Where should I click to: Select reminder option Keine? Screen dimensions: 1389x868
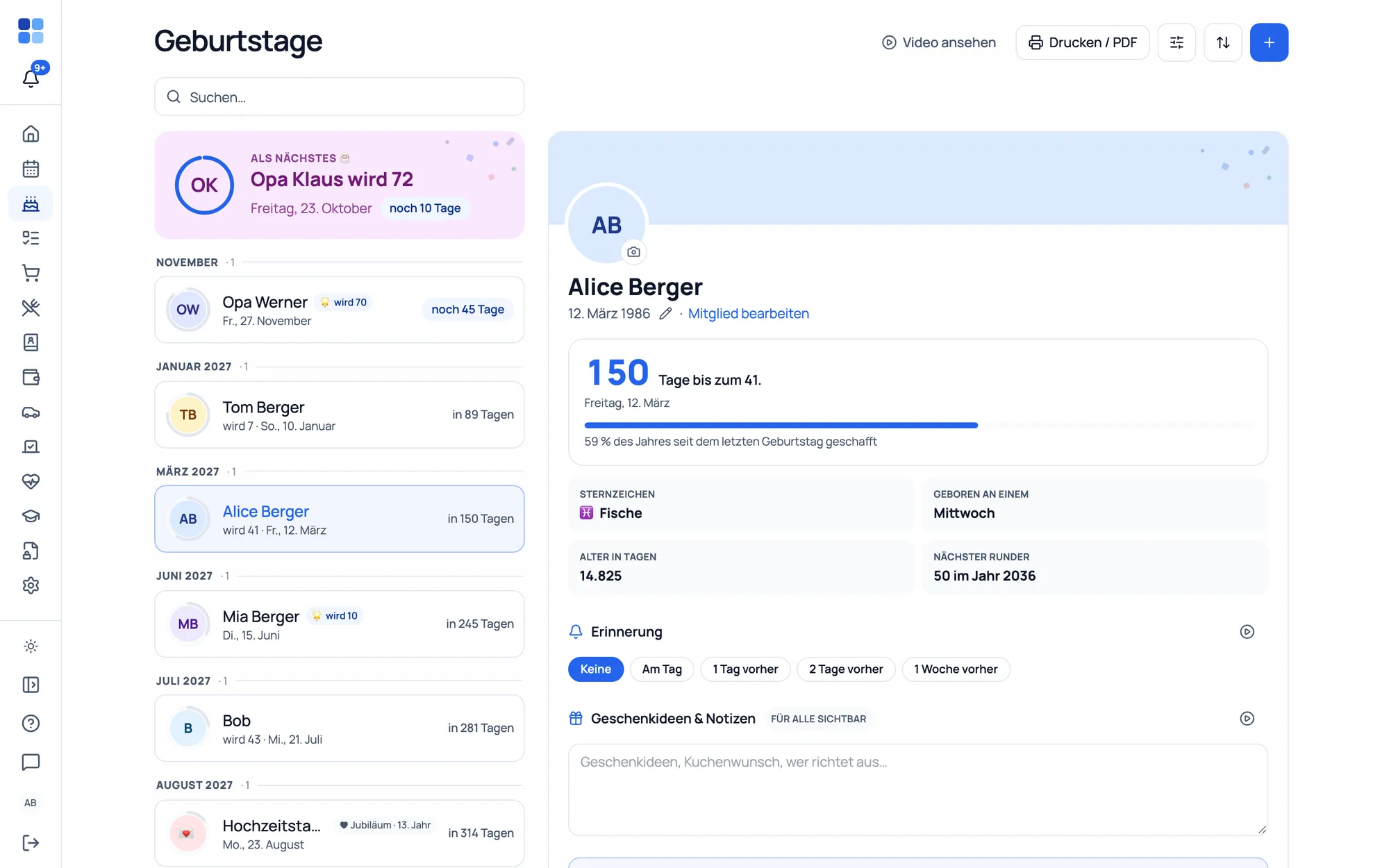596,669
